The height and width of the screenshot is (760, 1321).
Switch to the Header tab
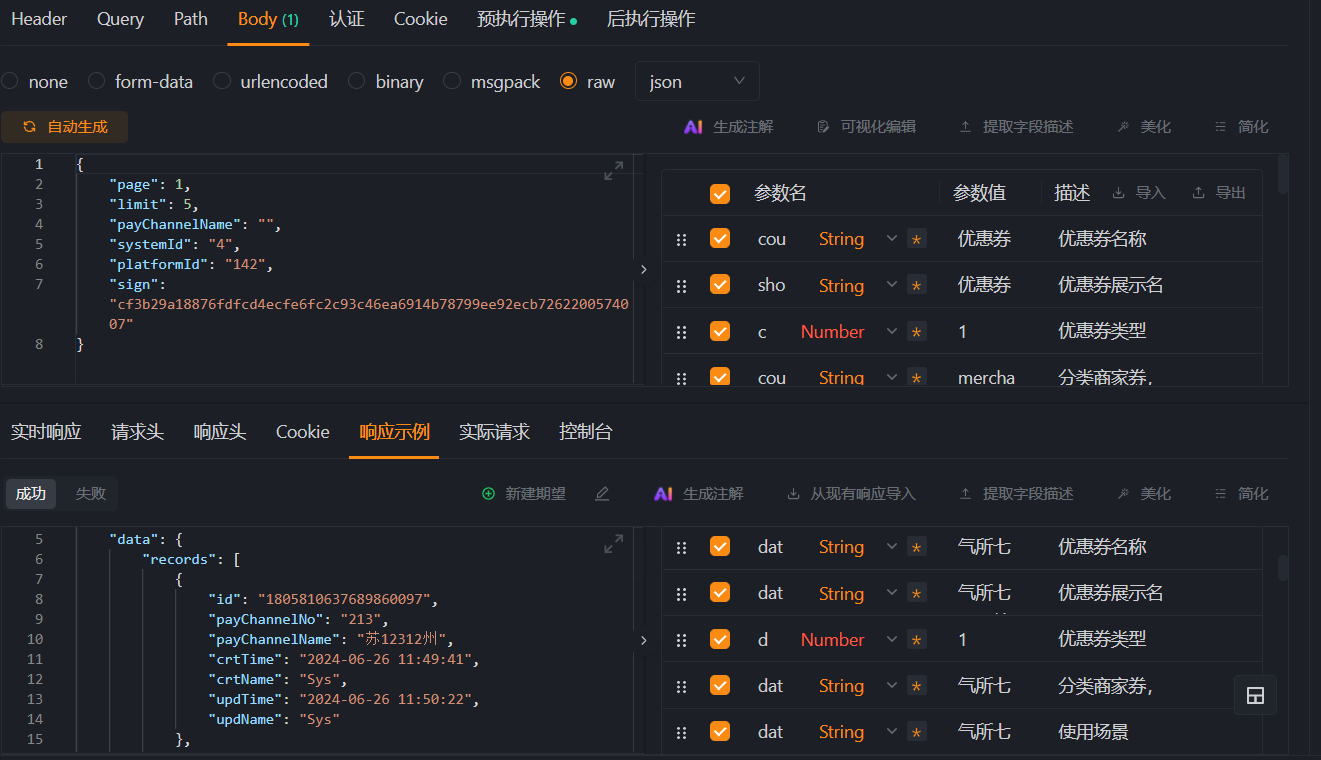pyautogui.click(x=39, y=19)
